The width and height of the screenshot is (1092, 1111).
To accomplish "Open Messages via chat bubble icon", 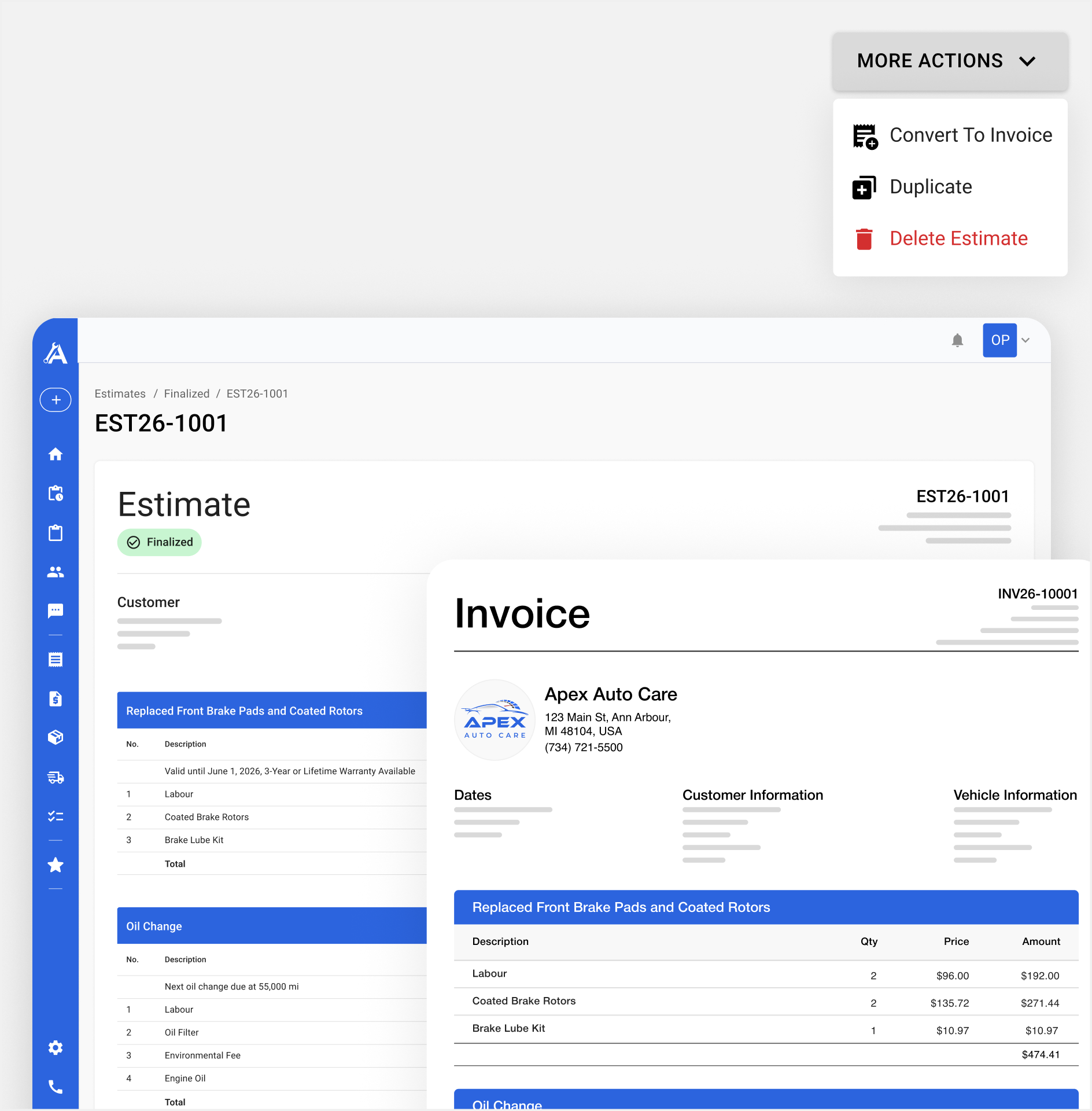I will coord(56,610).
